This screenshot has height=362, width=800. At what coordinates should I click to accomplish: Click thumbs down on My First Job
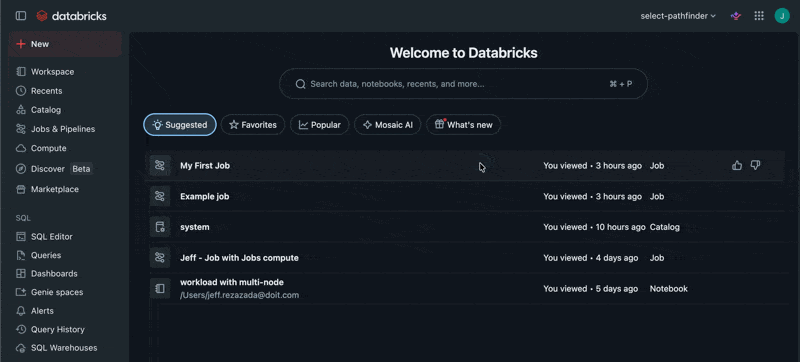pos(756,165)
